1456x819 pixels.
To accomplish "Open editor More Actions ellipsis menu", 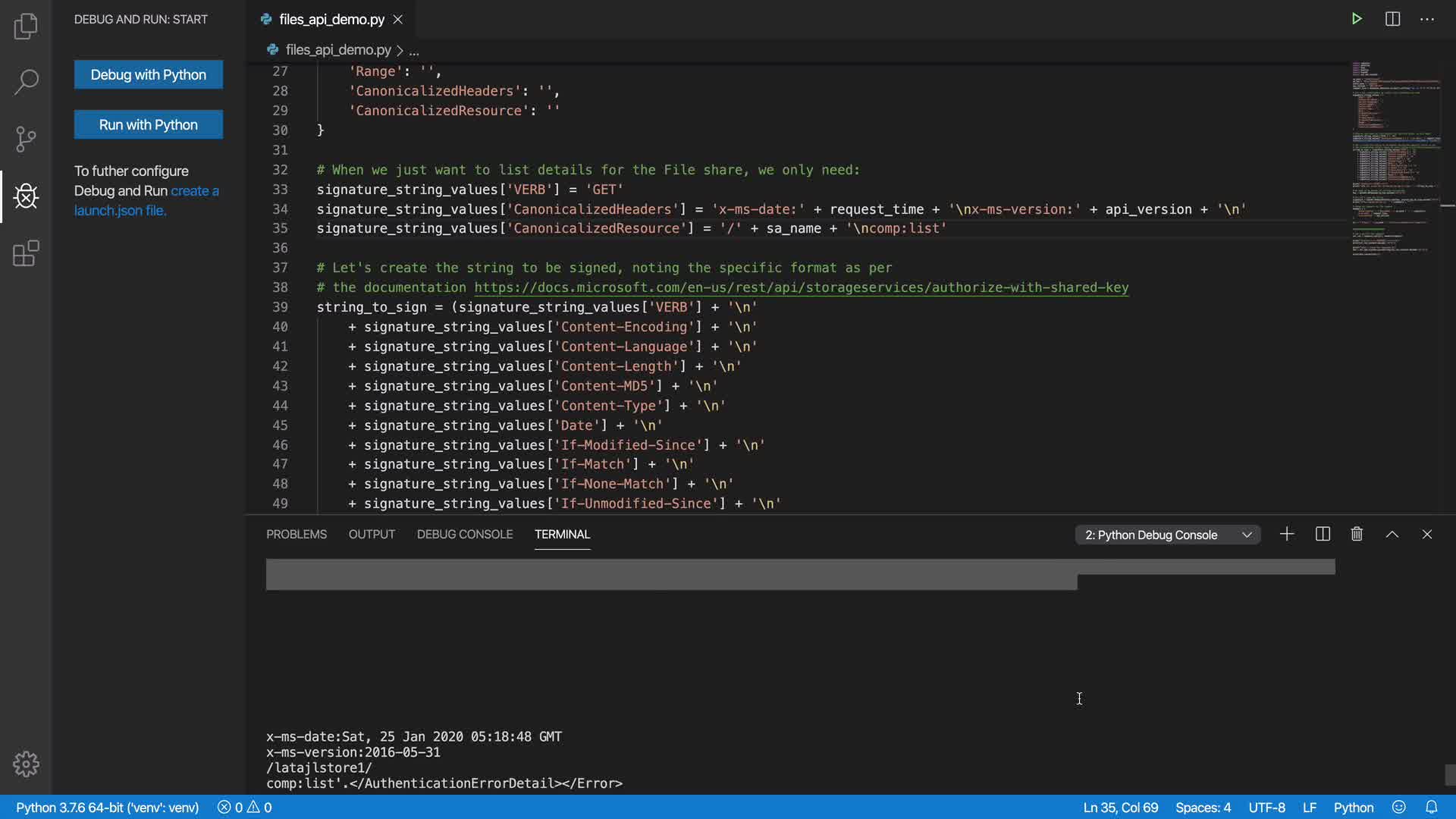I will (1427, 19).
